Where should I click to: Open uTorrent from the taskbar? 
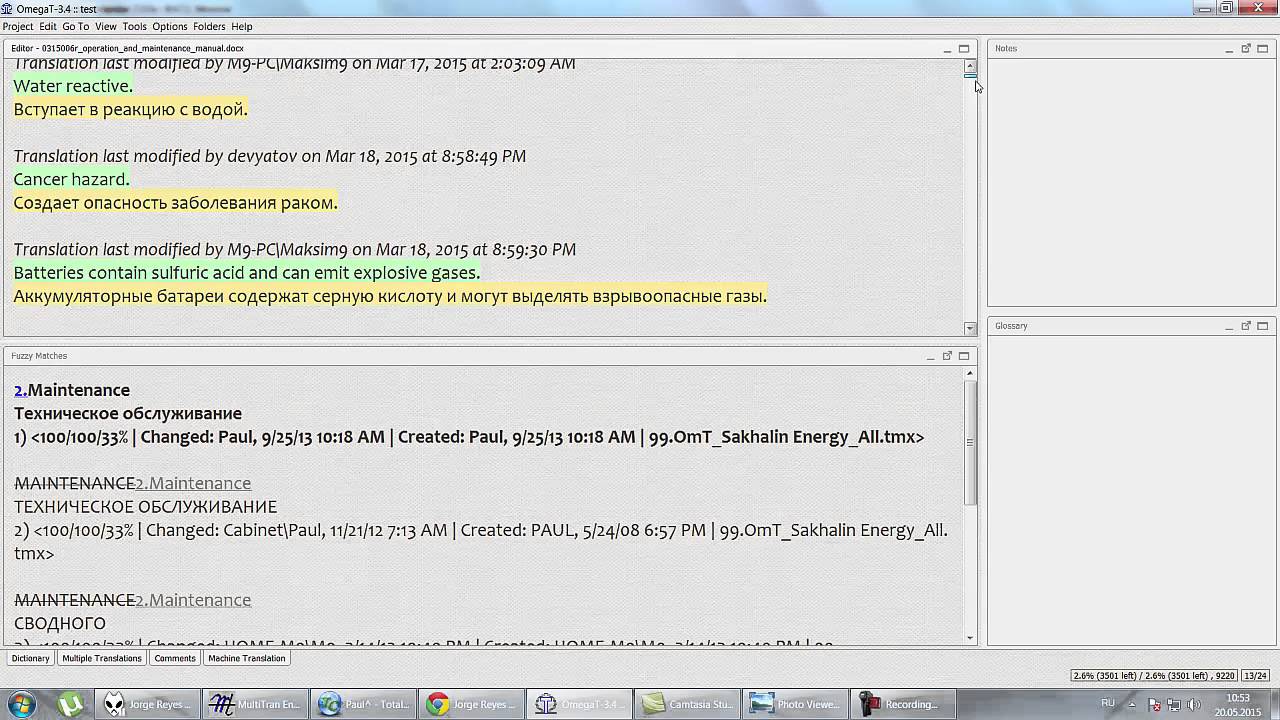click(x=70, y=704)
